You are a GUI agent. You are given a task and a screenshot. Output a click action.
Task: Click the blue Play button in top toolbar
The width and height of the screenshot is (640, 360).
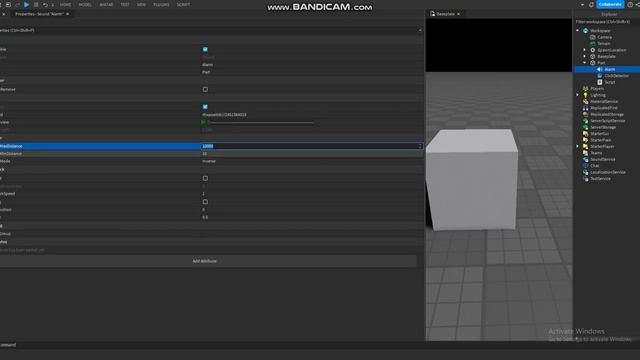tap(27, 4)
